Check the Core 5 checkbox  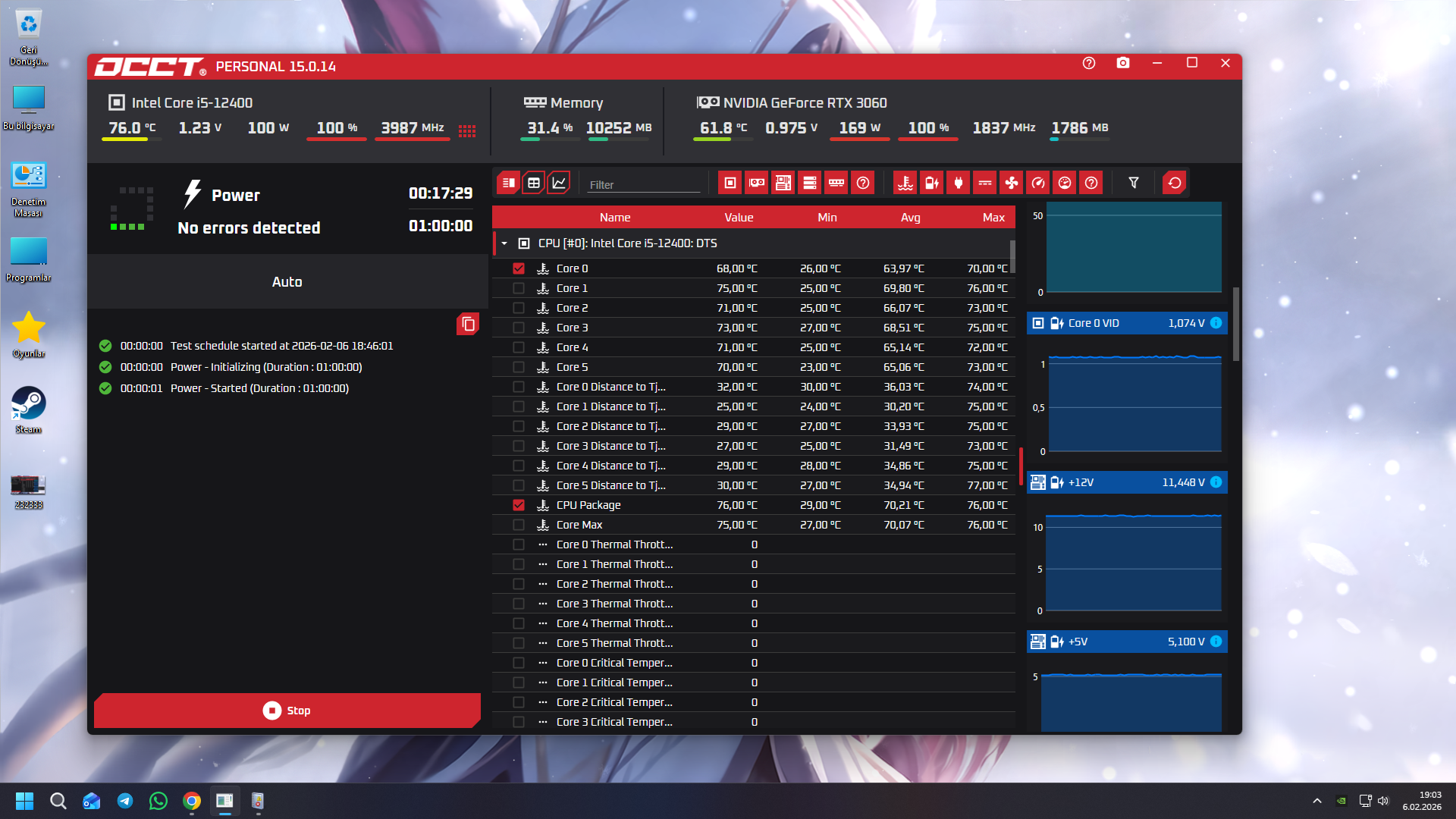coord(519,367)
